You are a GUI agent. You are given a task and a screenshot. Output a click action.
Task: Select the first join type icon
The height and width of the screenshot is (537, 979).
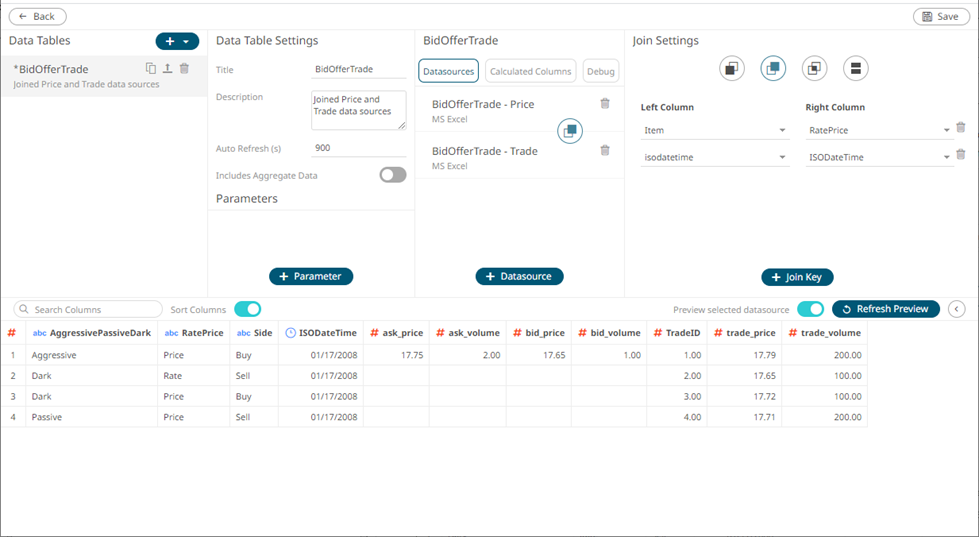coord(732,69)
